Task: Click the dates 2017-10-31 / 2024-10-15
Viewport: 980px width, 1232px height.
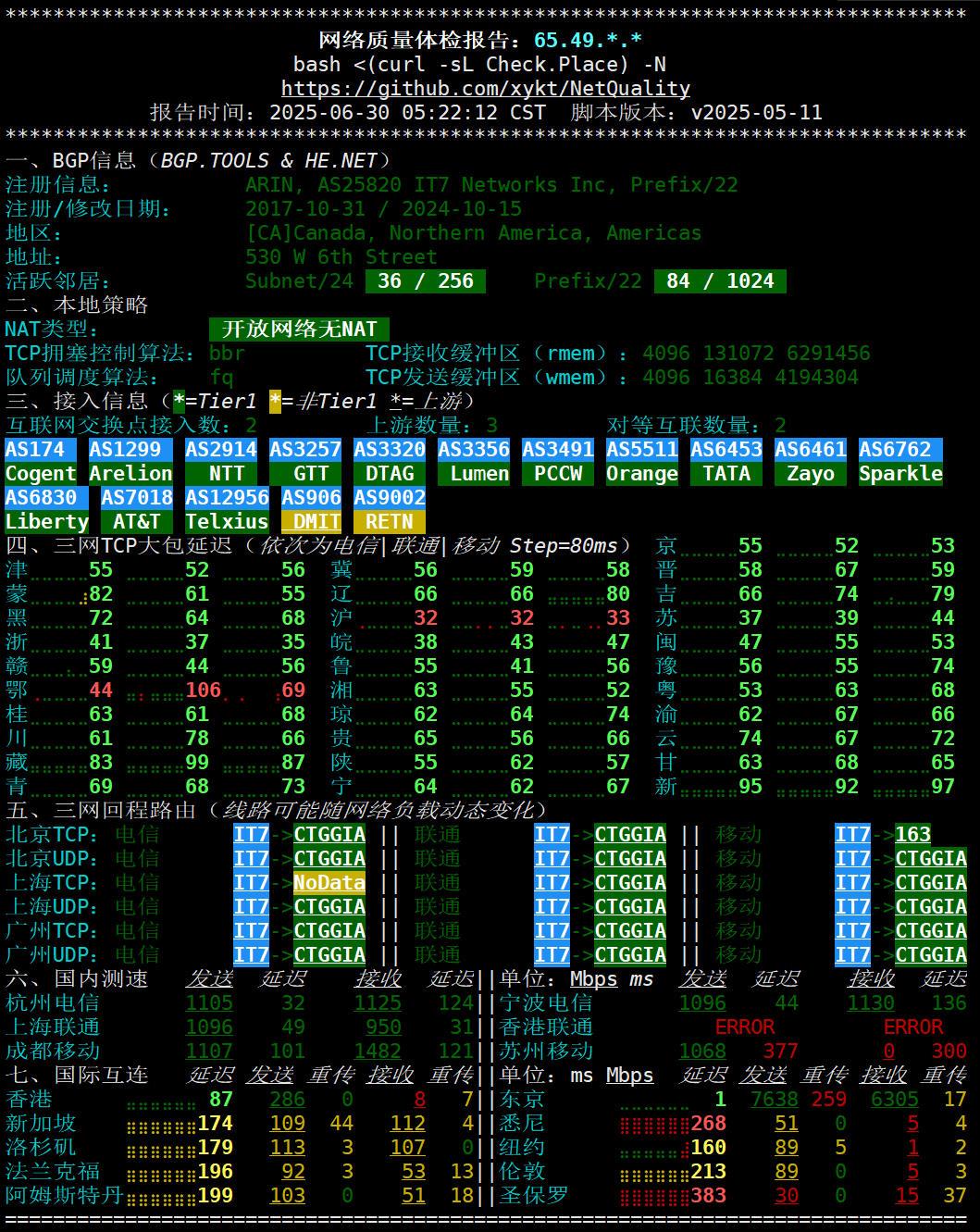Action: [383, 209]
